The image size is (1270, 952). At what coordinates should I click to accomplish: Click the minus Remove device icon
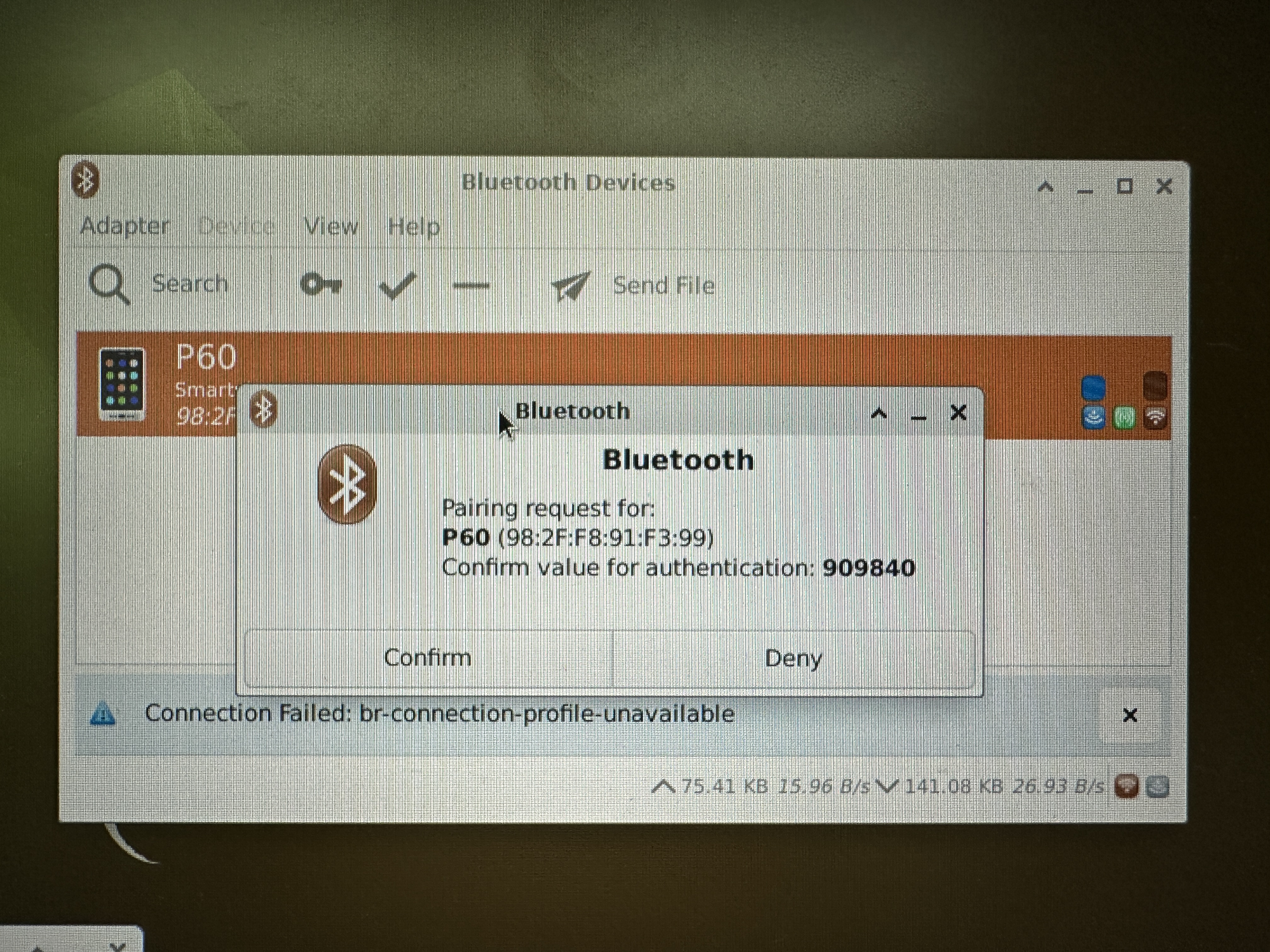pos(471,285)
